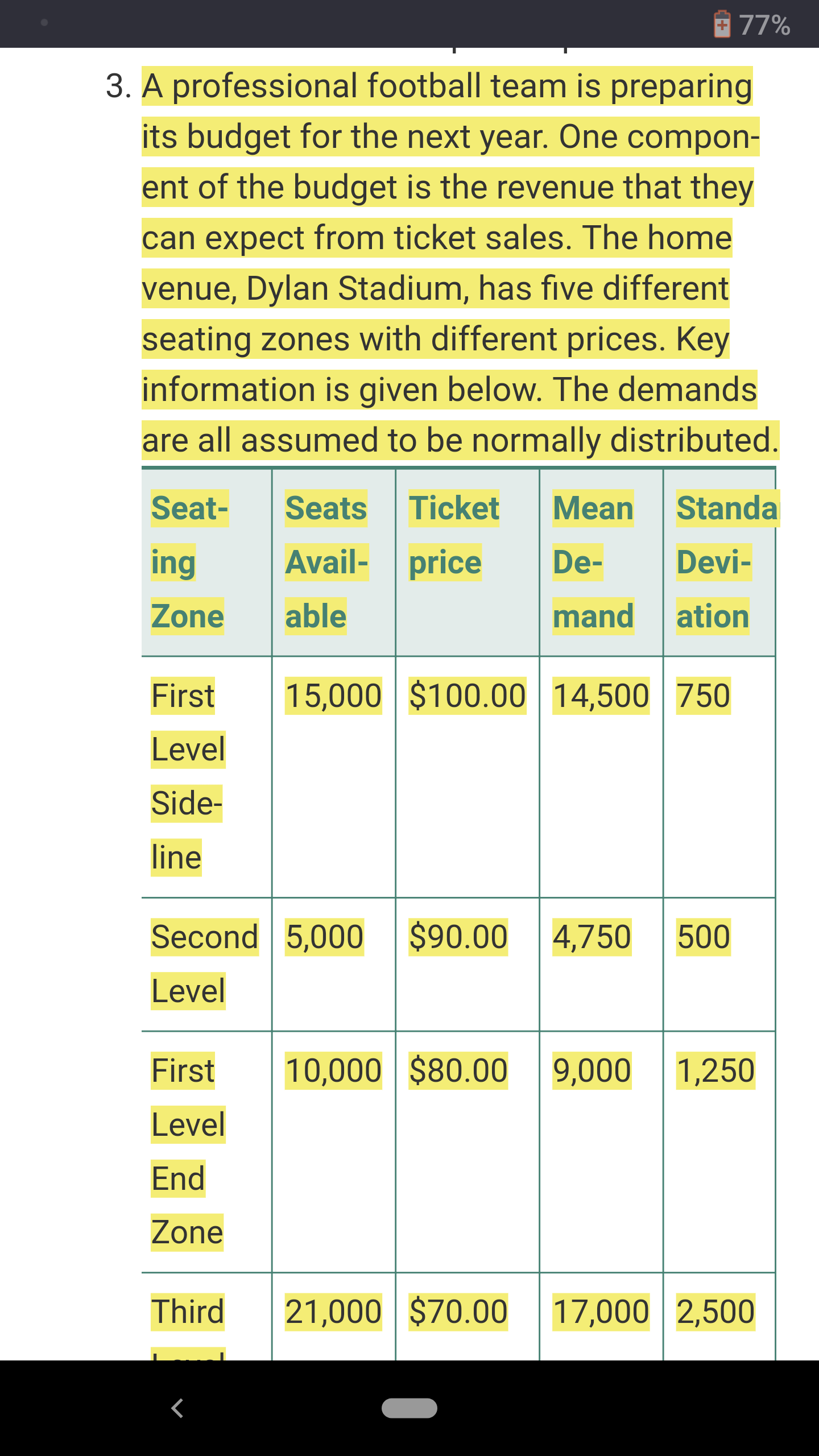The width and height of the screenshot is (819, 1456).
Task: Tap the notification dot in status bar
Action: (44, 23)
